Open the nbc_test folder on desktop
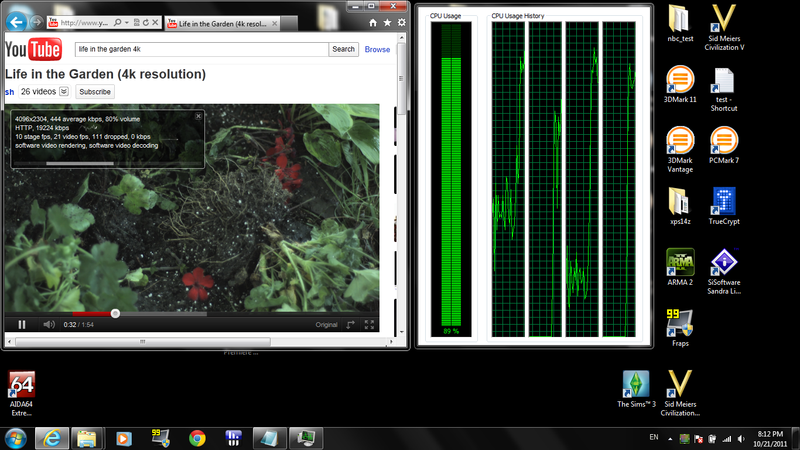 680,23
